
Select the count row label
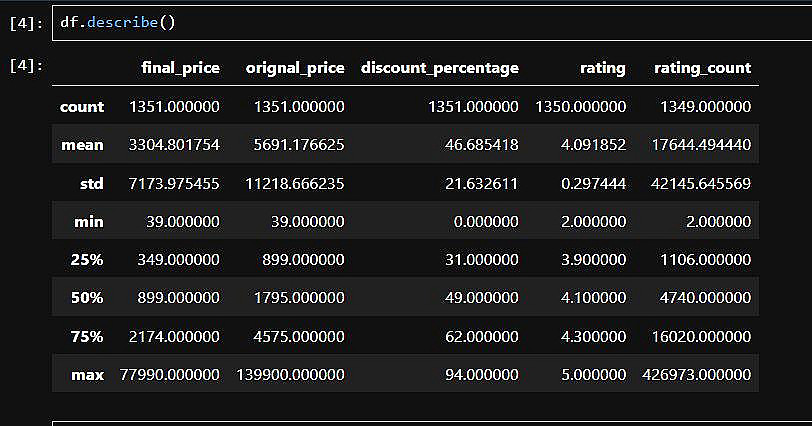pyautogui.click(x=82, y=106)
